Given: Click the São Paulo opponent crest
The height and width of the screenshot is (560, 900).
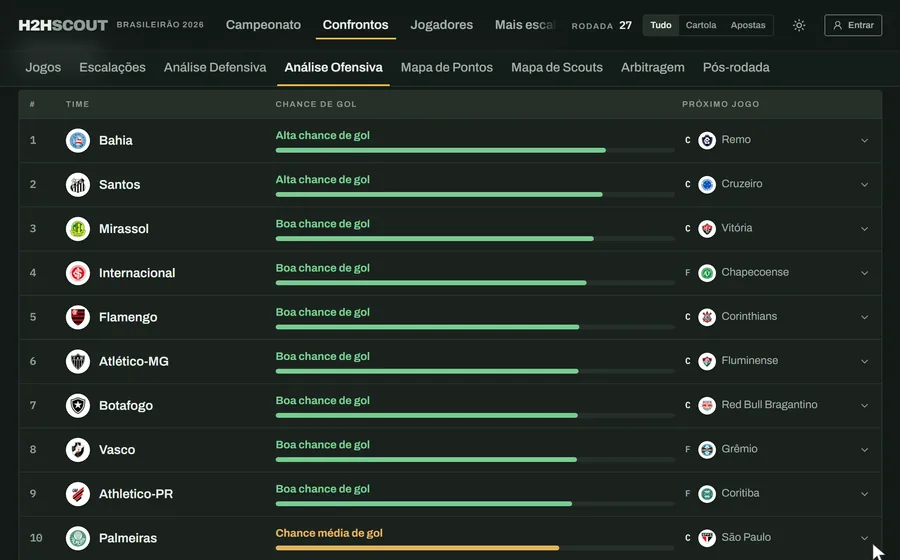Looking at the screenshot, I should [707, 538].
